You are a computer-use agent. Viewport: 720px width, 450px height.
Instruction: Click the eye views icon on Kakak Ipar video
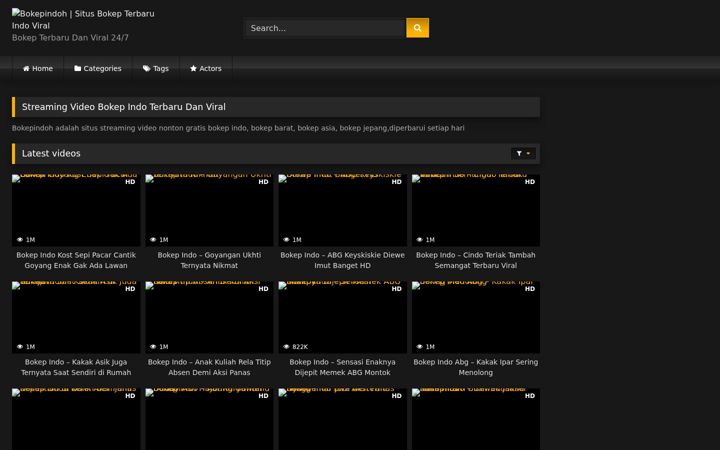coord(419,347)
